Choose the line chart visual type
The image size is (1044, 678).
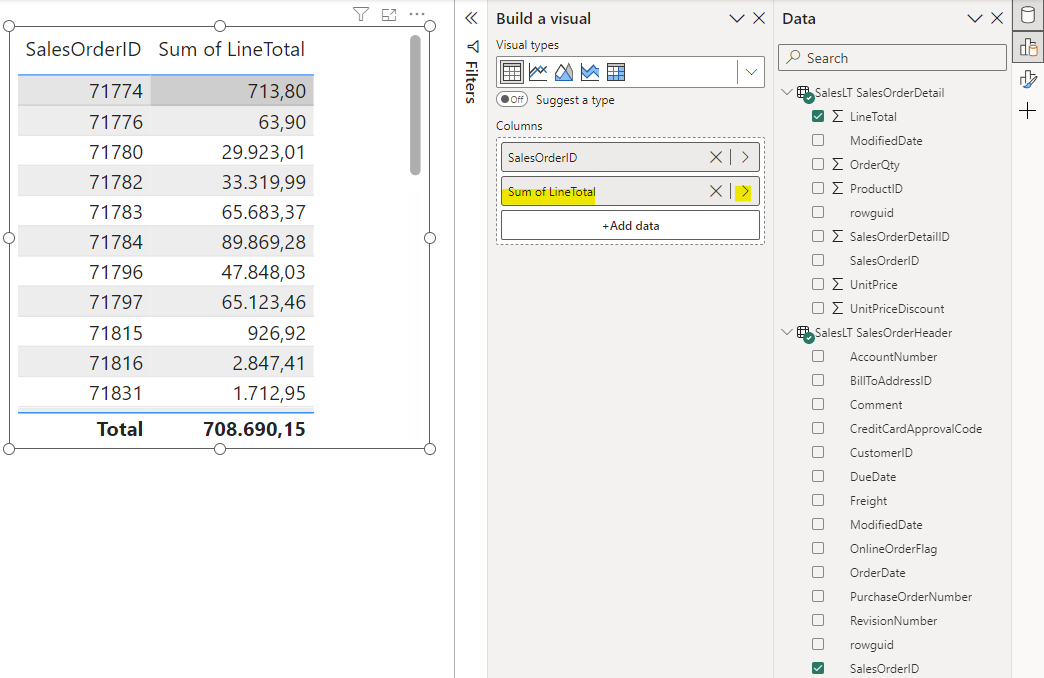pyautogui.click(x=538, y=72)
